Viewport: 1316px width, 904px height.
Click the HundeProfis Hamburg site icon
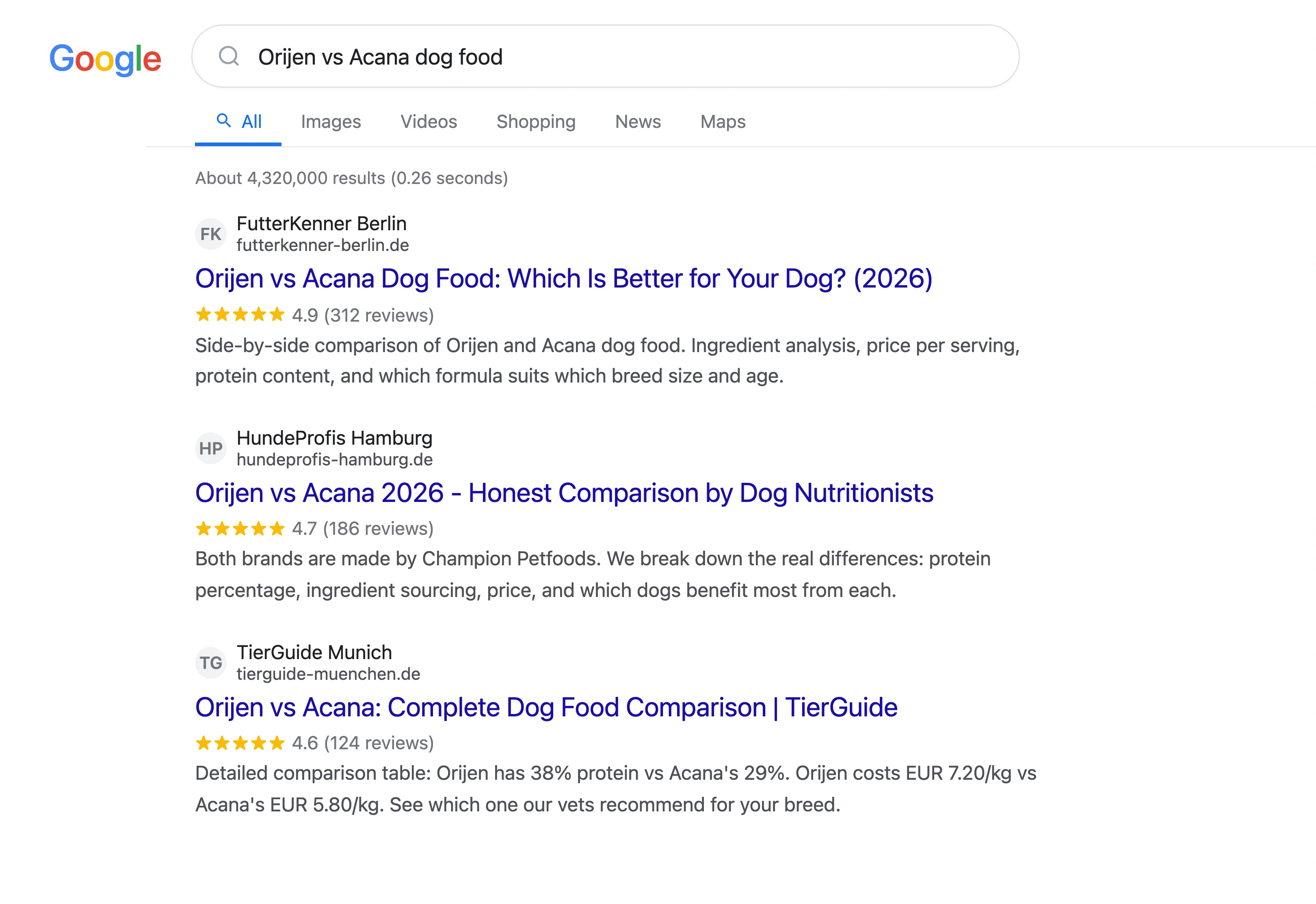click(211, 448)
